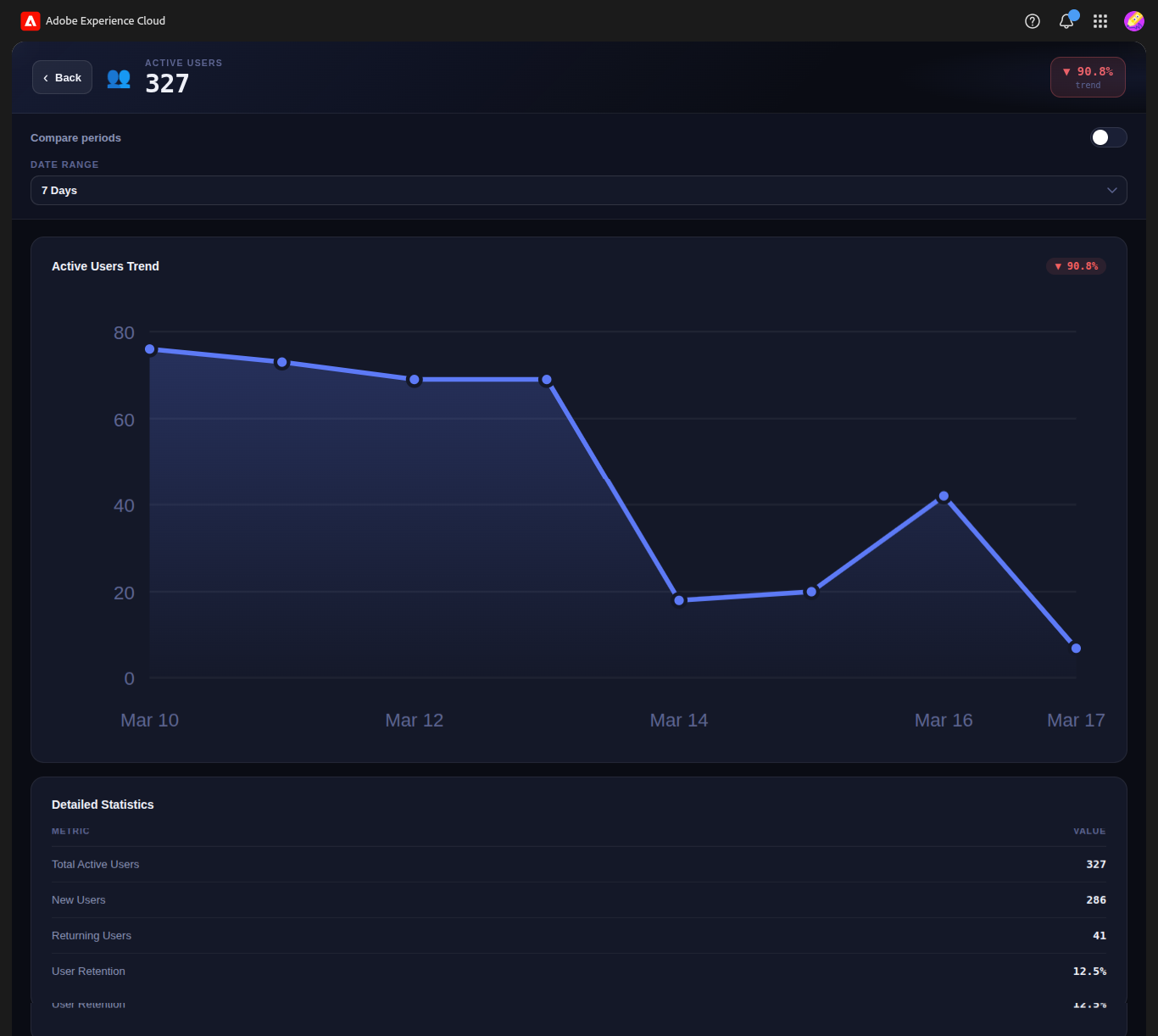
Task: Toggle the notification badge dot
Action: 1073,14
